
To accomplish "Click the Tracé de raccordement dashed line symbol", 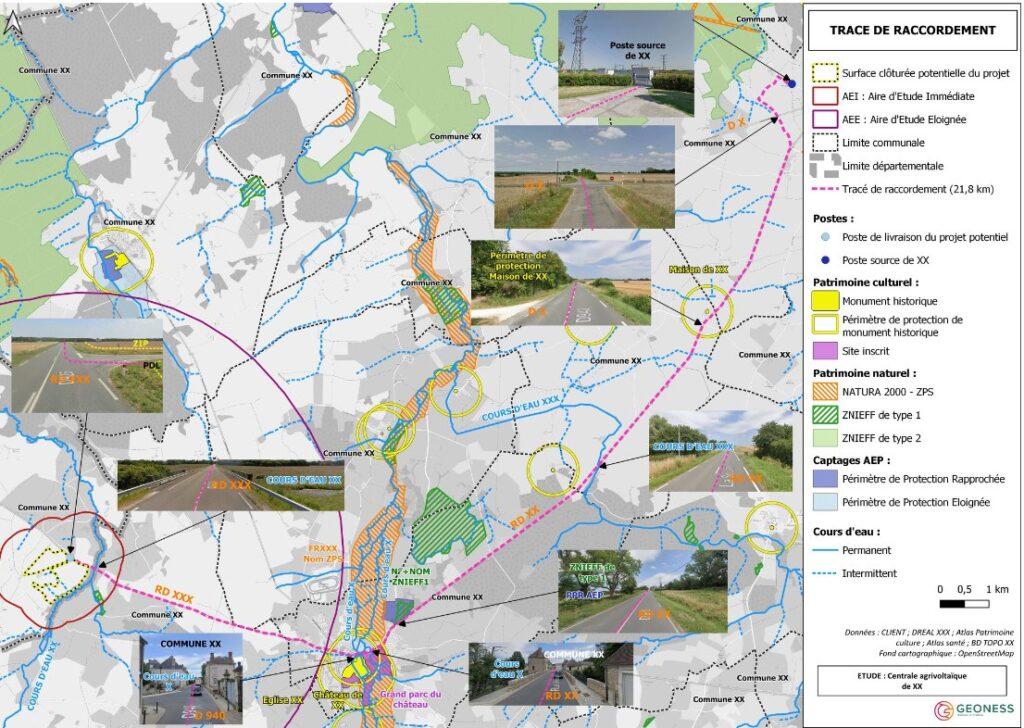I will pos(825,188).
